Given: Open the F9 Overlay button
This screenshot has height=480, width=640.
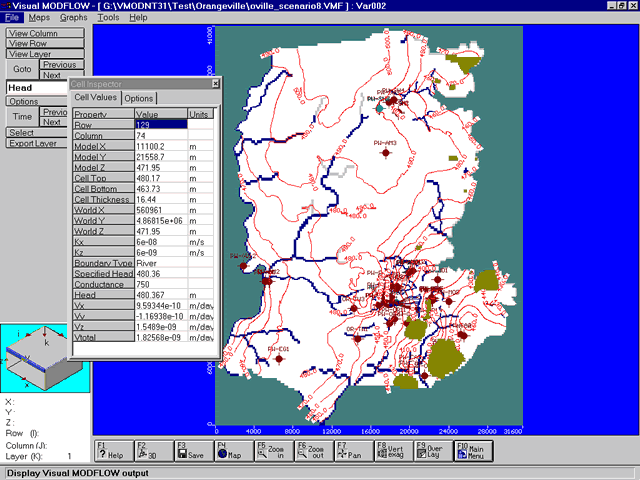Looking at the screenshot, I should click(x=433, y=451).
